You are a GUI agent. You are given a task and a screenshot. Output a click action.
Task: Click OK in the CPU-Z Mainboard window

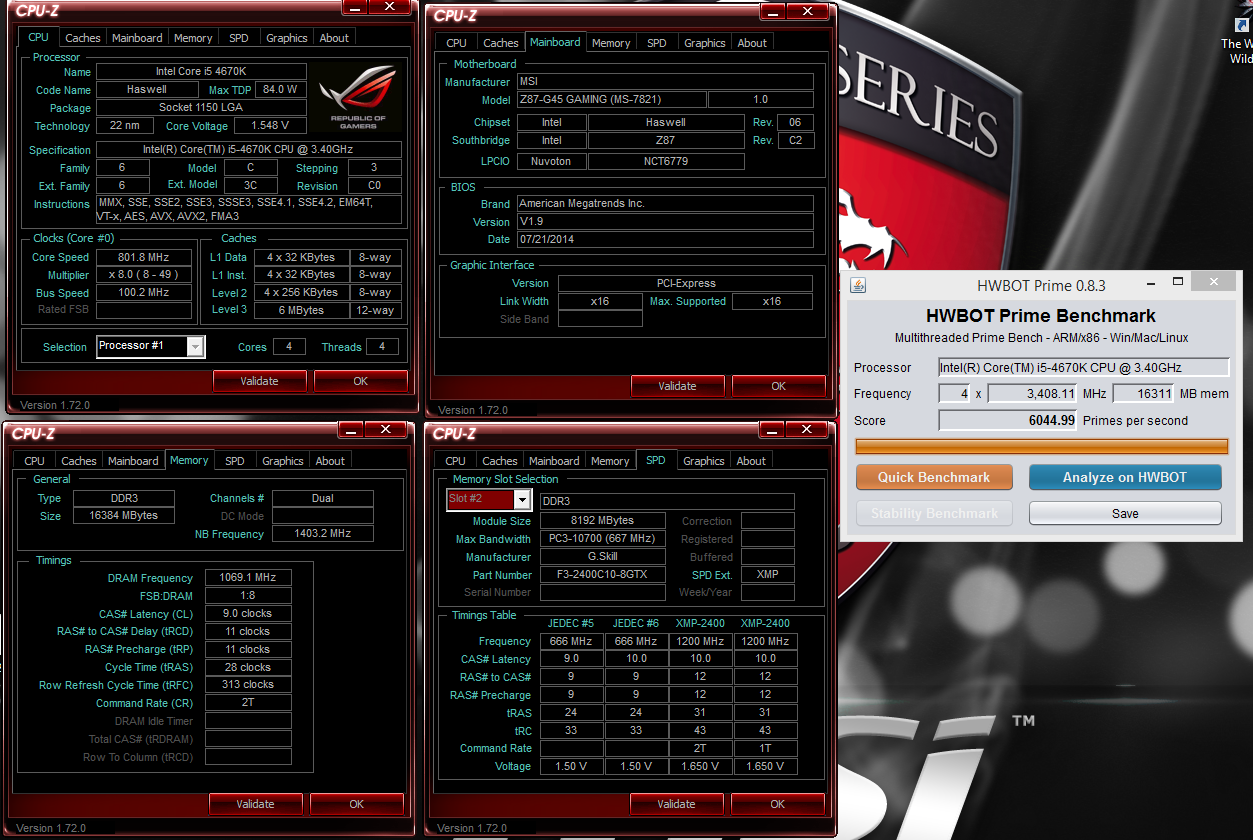coord(778,386)
